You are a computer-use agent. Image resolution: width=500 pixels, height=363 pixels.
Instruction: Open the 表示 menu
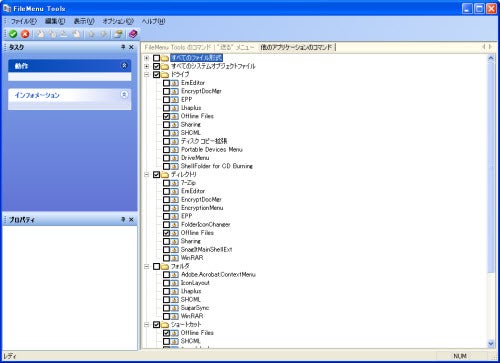pos(84,22)
